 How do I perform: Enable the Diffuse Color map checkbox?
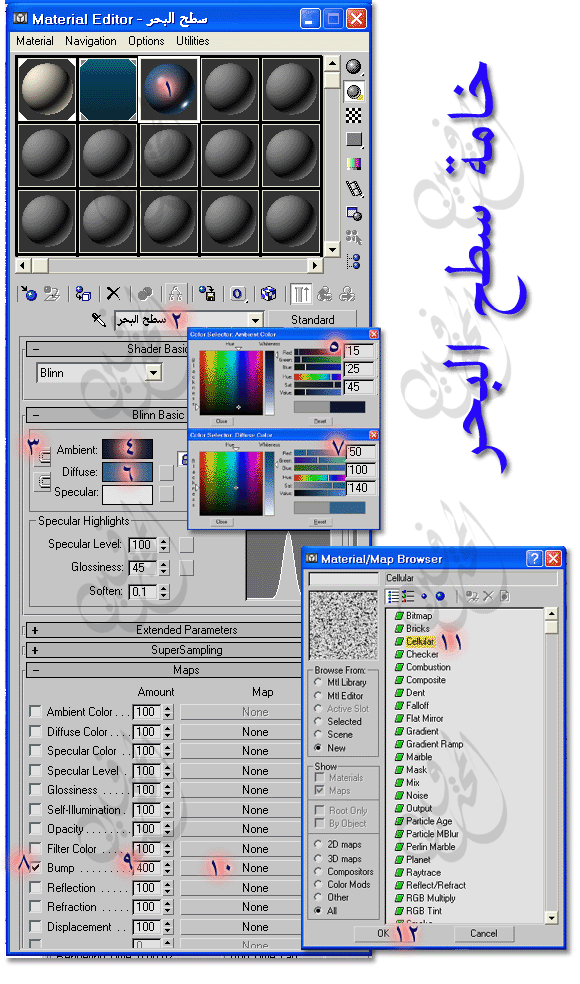(36, 732)
